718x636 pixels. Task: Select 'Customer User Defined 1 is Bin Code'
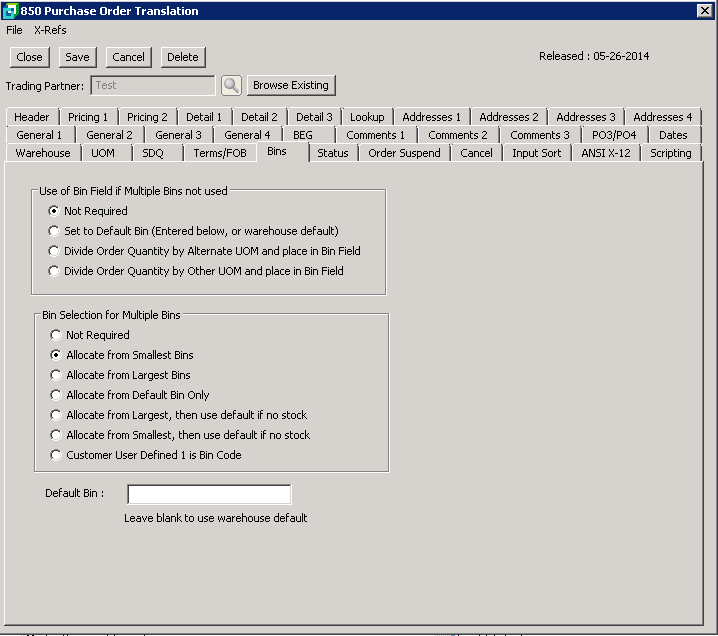pos(56,455)
